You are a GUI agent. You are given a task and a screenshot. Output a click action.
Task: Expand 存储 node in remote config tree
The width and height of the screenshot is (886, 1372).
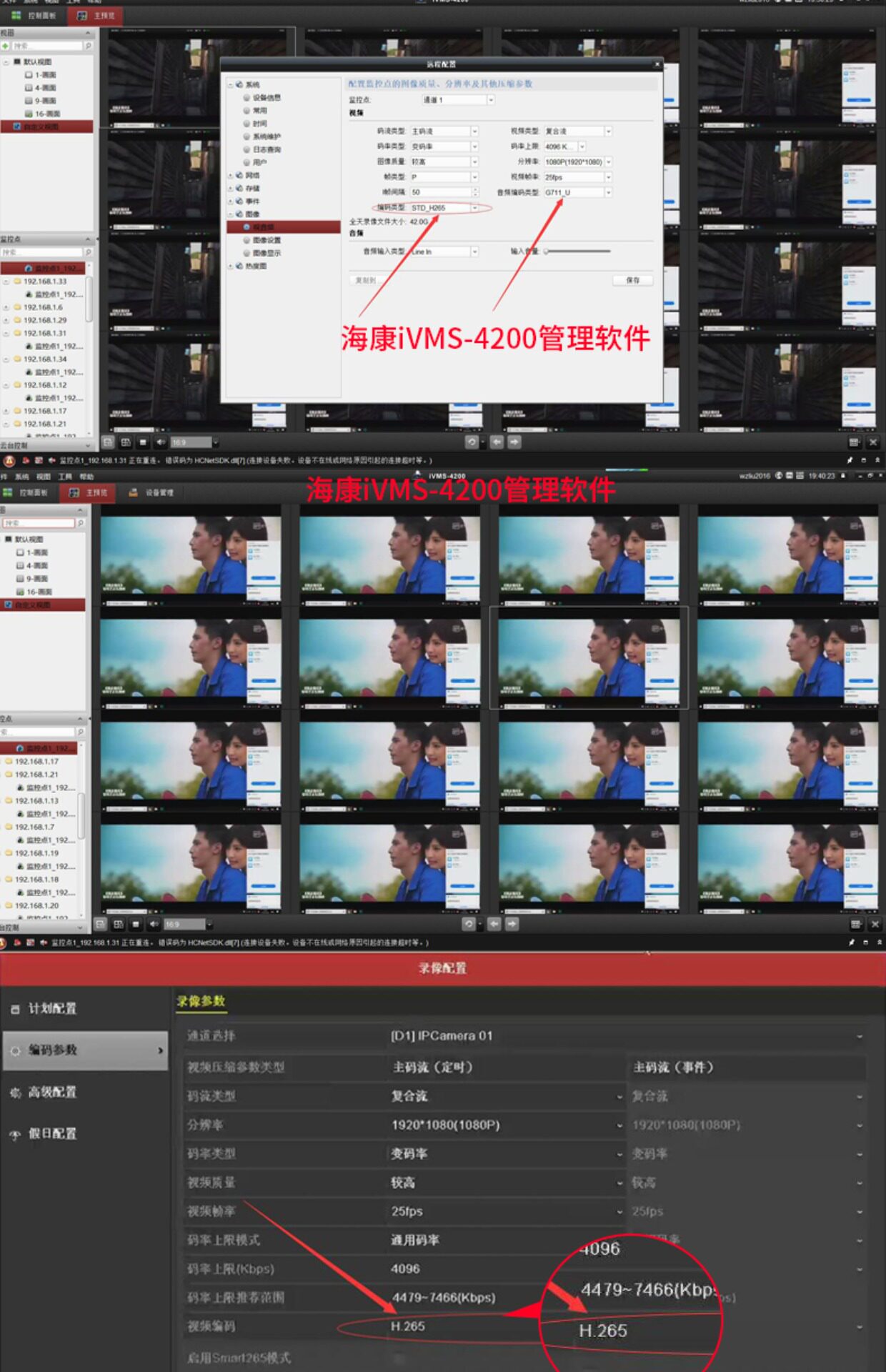(x=230, y=188)
